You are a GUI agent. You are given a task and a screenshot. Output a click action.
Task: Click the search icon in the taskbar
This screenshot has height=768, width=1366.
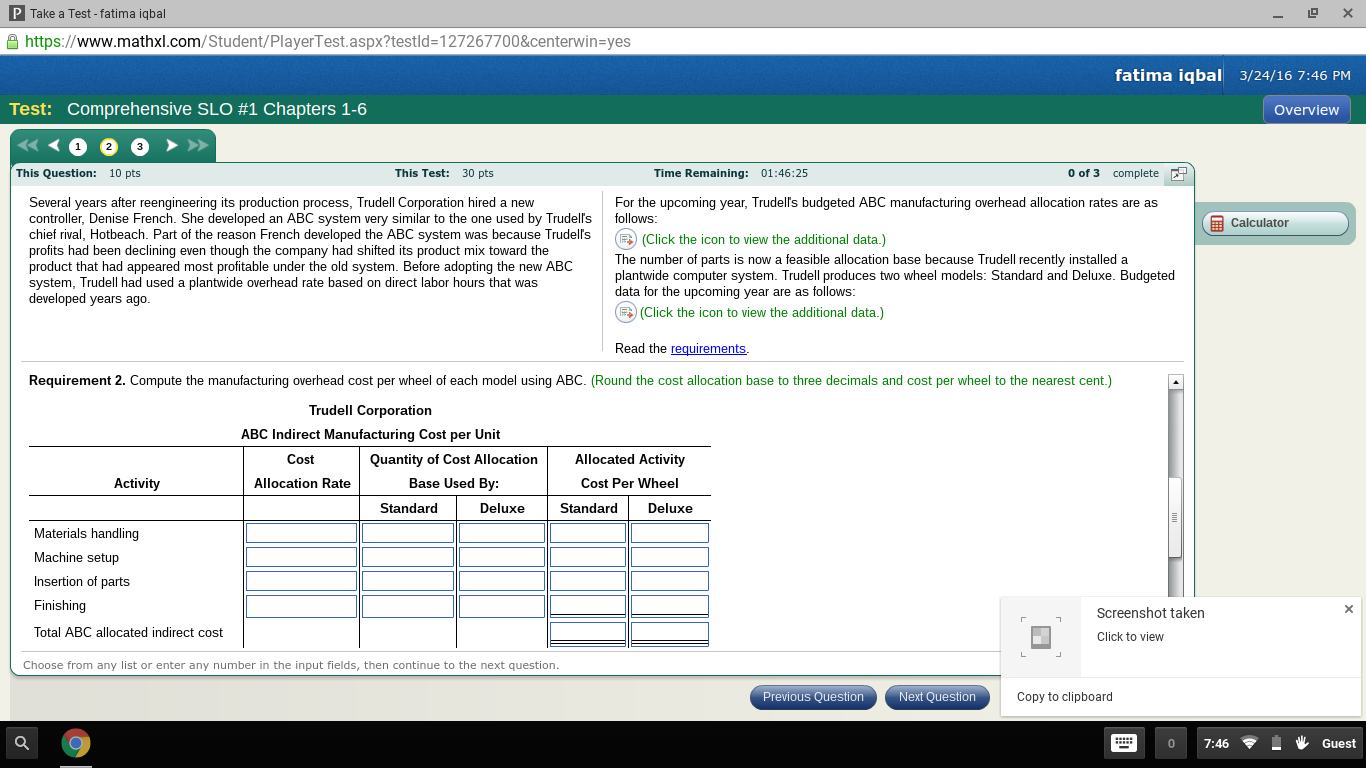[x=21, y=743]
